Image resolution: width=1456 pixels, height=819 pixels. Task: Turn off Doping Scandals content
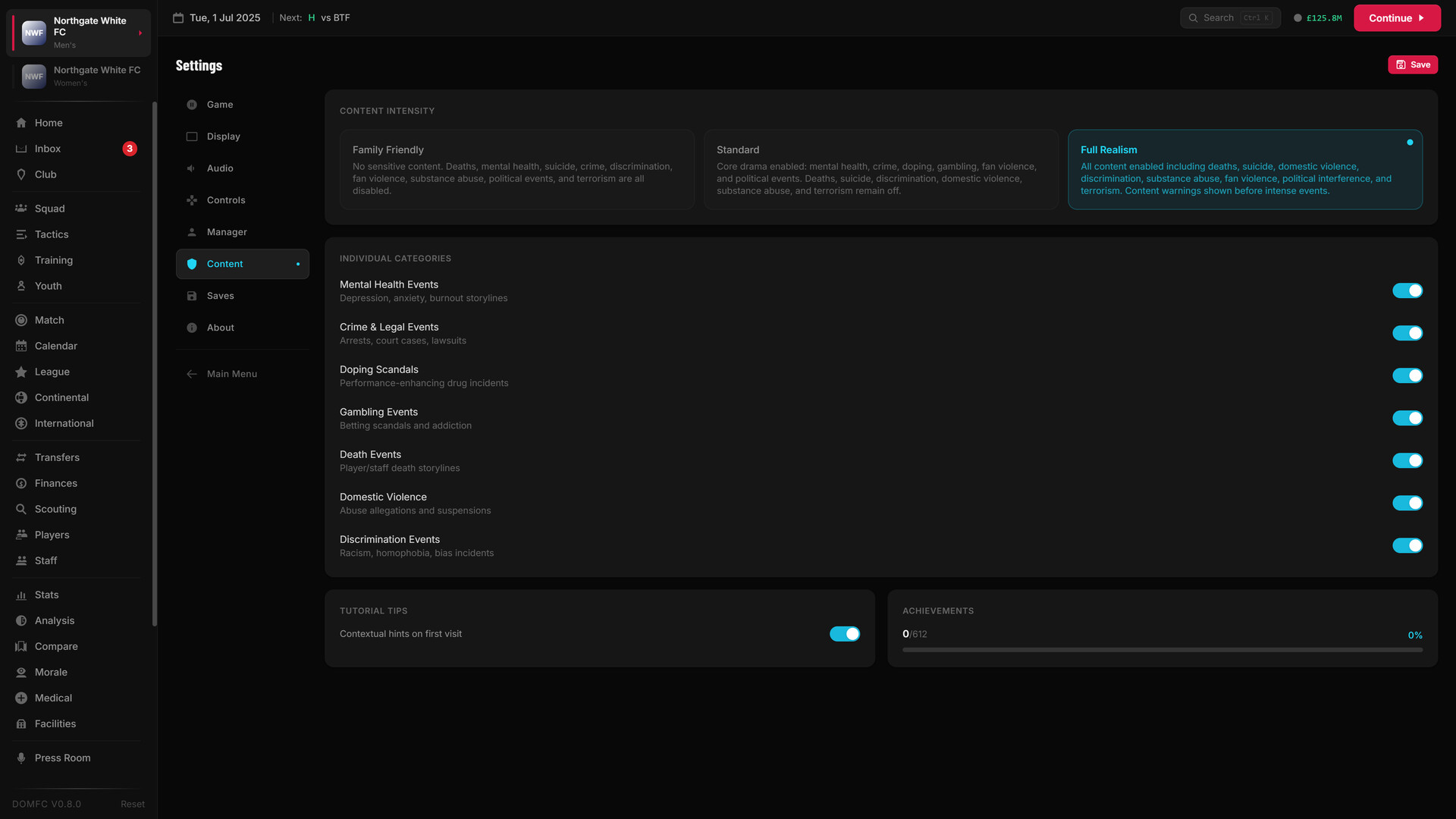point(1407,375)
